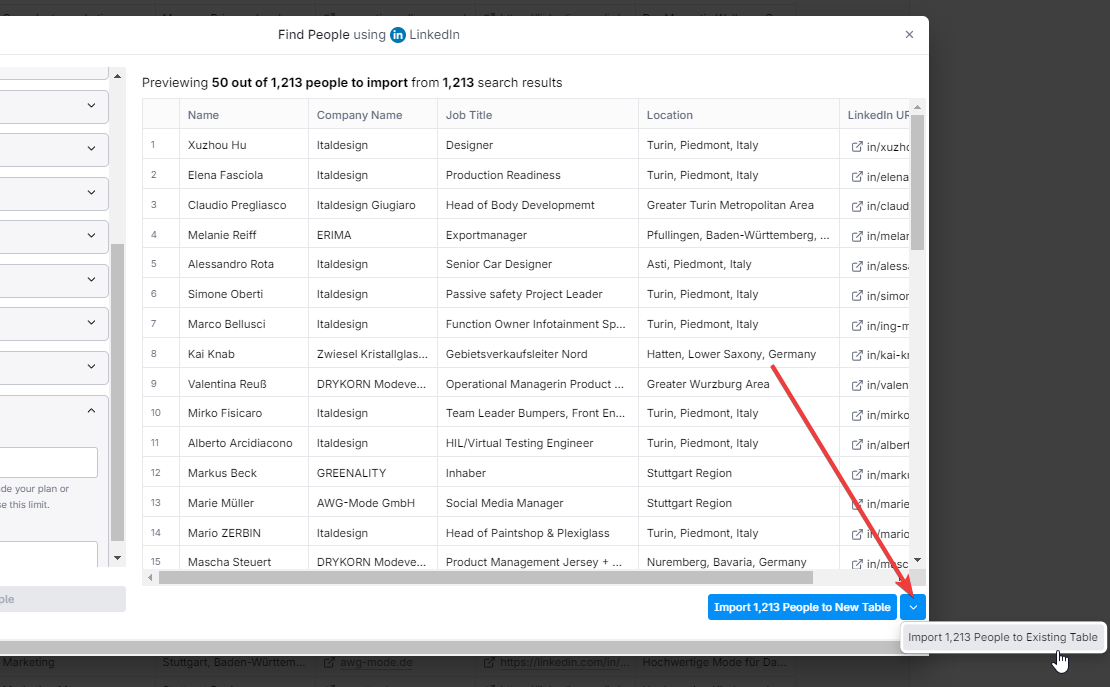Click Import 1,213 People to New Table
This screenshot has width=1110, height=687.
tap(802, 607)
